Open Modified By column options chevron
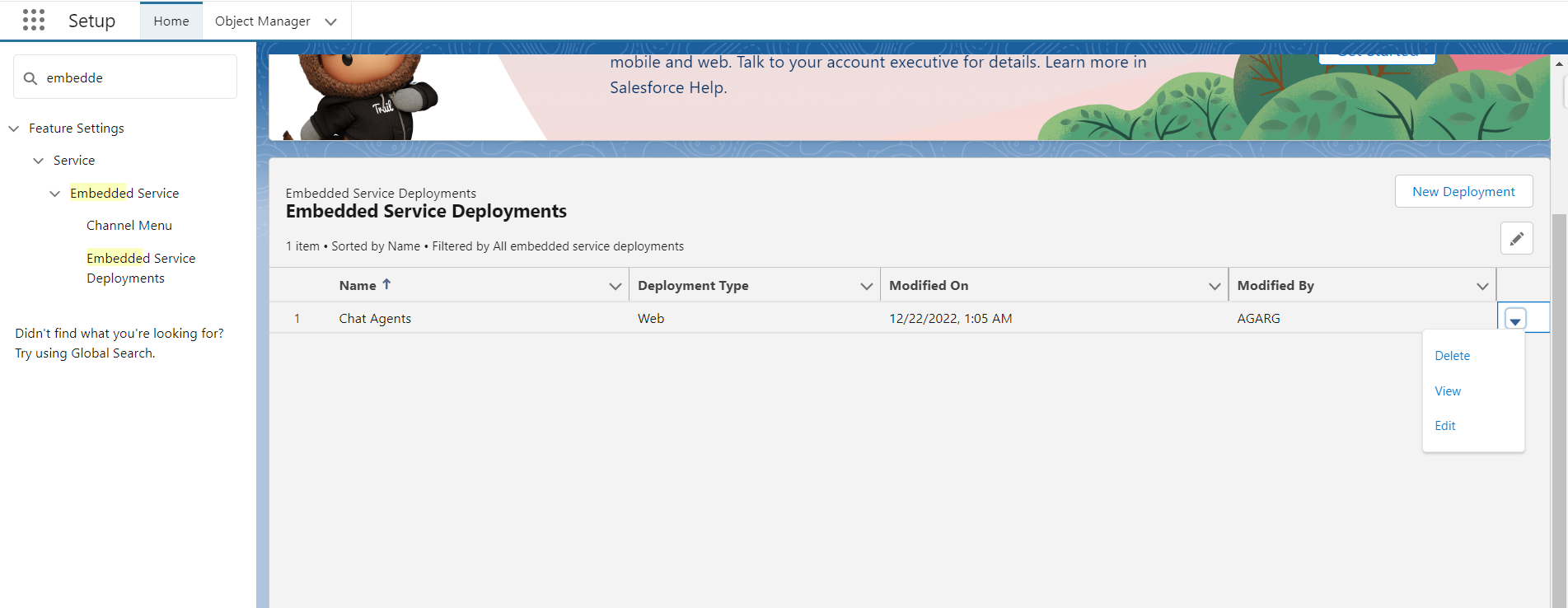This screenshot has height=608, width=1568. [1481, 286]
